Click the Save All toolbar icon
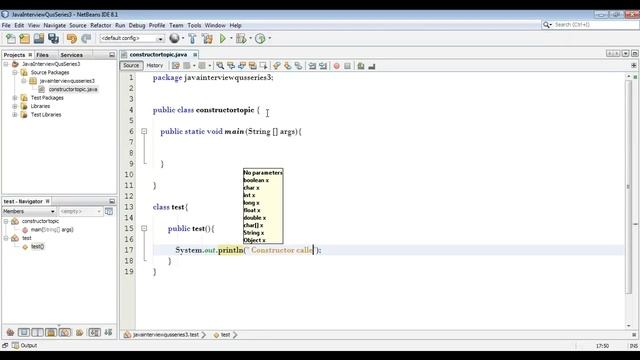This screenshot has width=640, height=360. tap(53, 39)
